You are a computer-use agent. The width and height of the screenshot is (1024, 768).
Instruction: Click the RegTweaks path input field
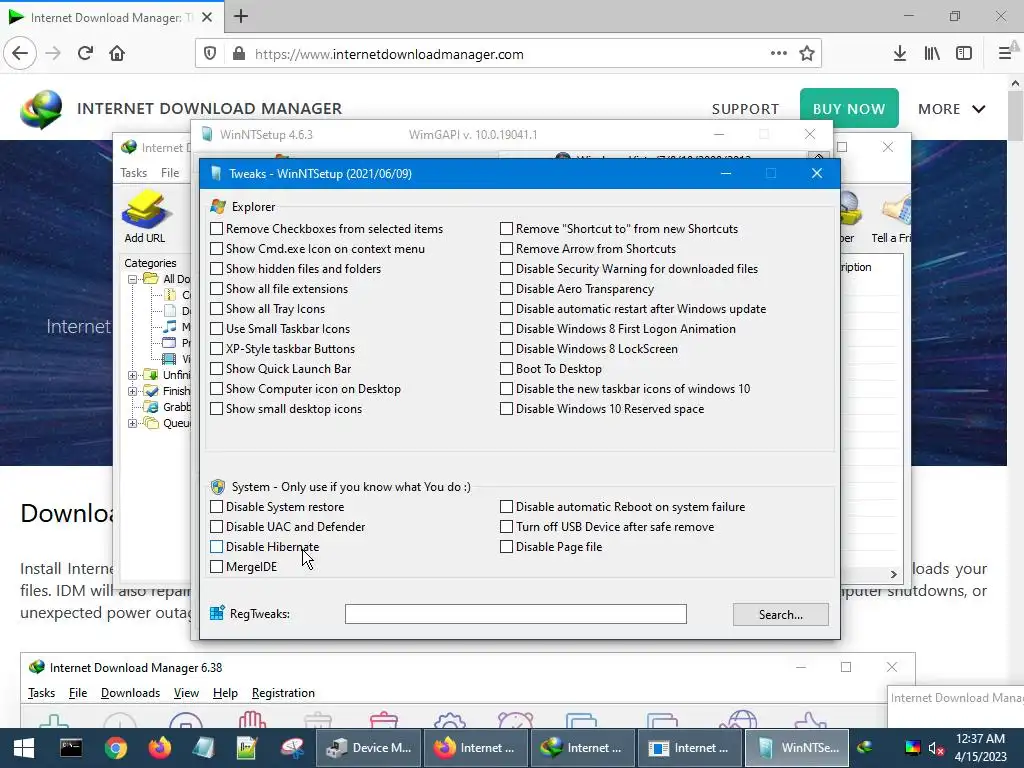515,614
